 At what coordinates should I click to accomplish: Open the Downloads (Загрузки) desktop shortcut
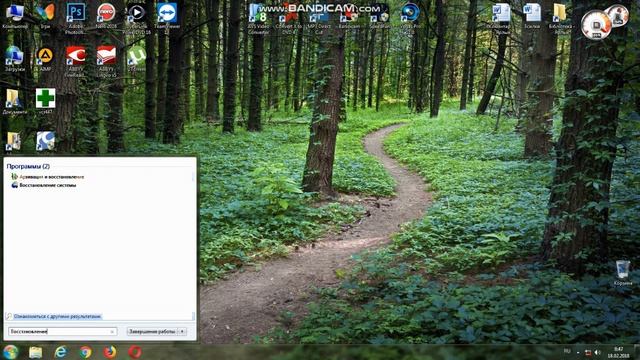point(15,59)
